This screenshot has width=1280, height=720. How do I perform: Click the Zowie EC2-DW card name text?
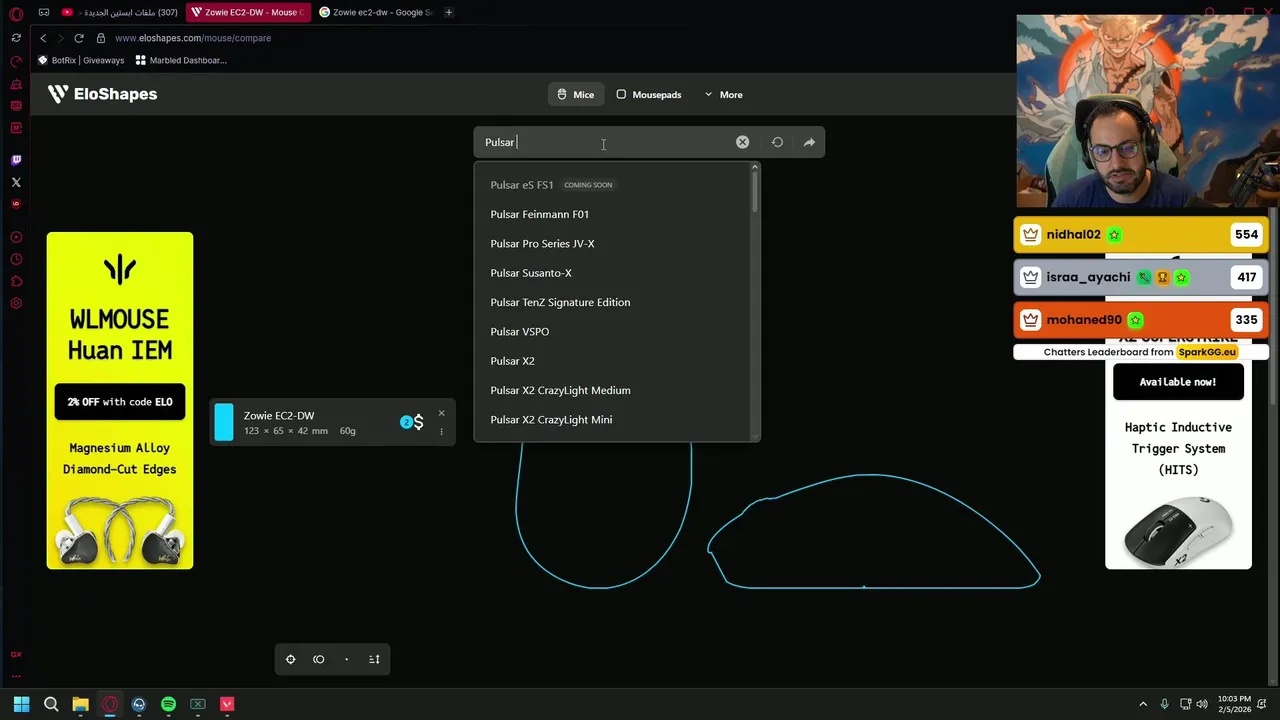point(279,415)
